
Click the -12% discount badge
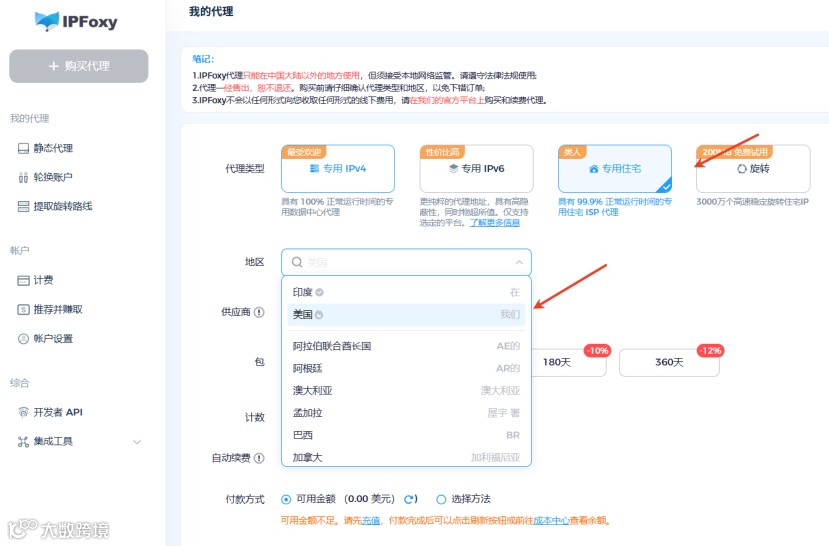(710, 350)
